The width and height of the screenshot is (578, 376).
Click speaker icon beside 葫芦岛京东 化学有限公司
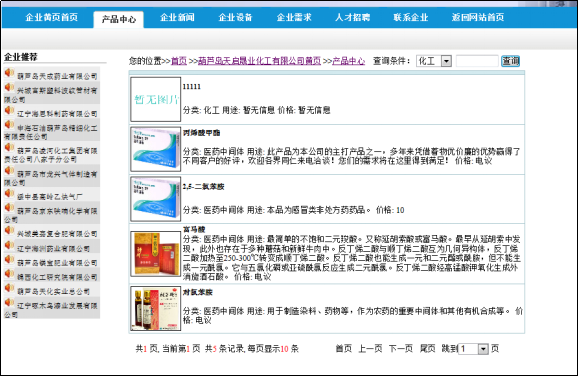click(9, 208)
